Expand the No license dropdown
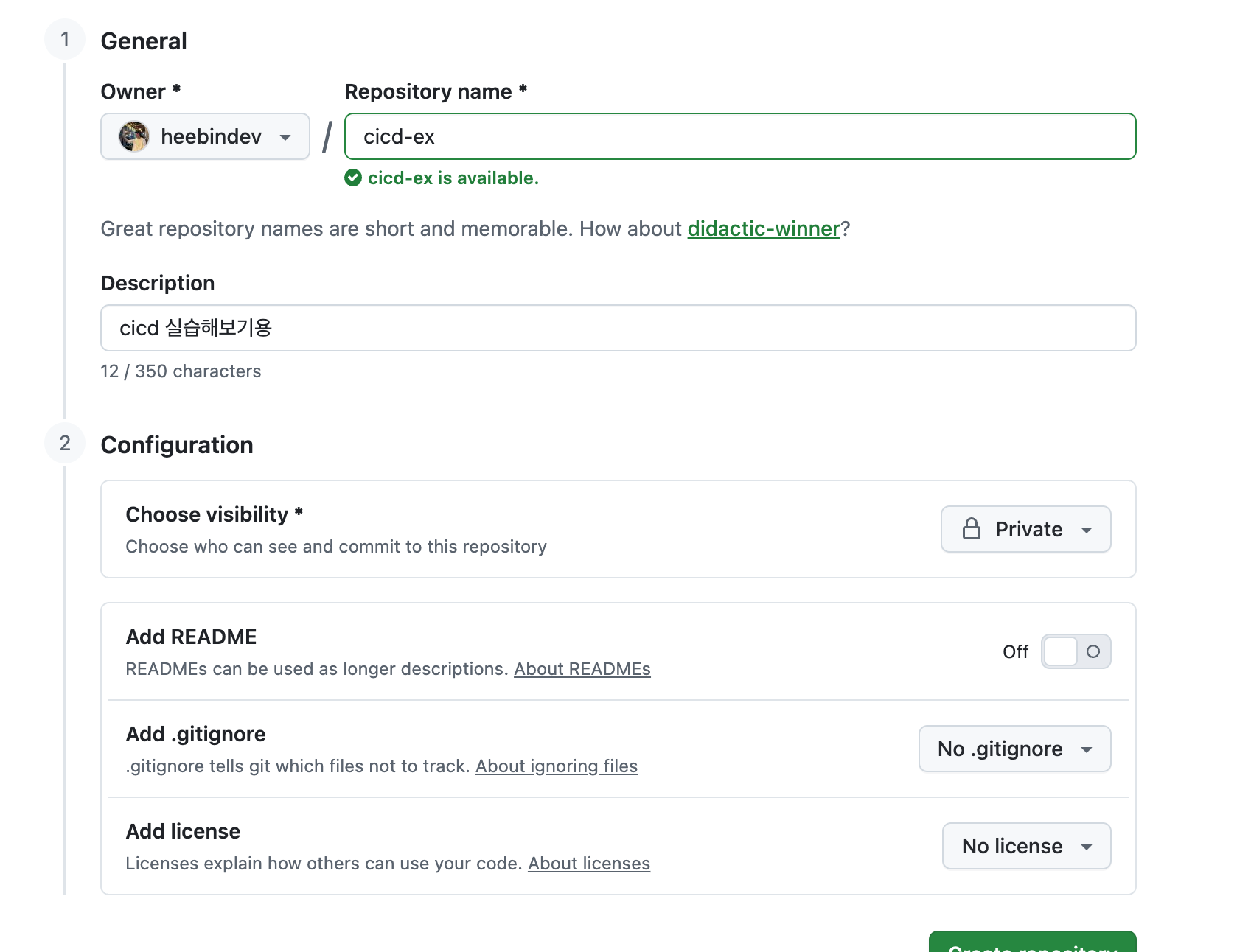 (1026, 846)
